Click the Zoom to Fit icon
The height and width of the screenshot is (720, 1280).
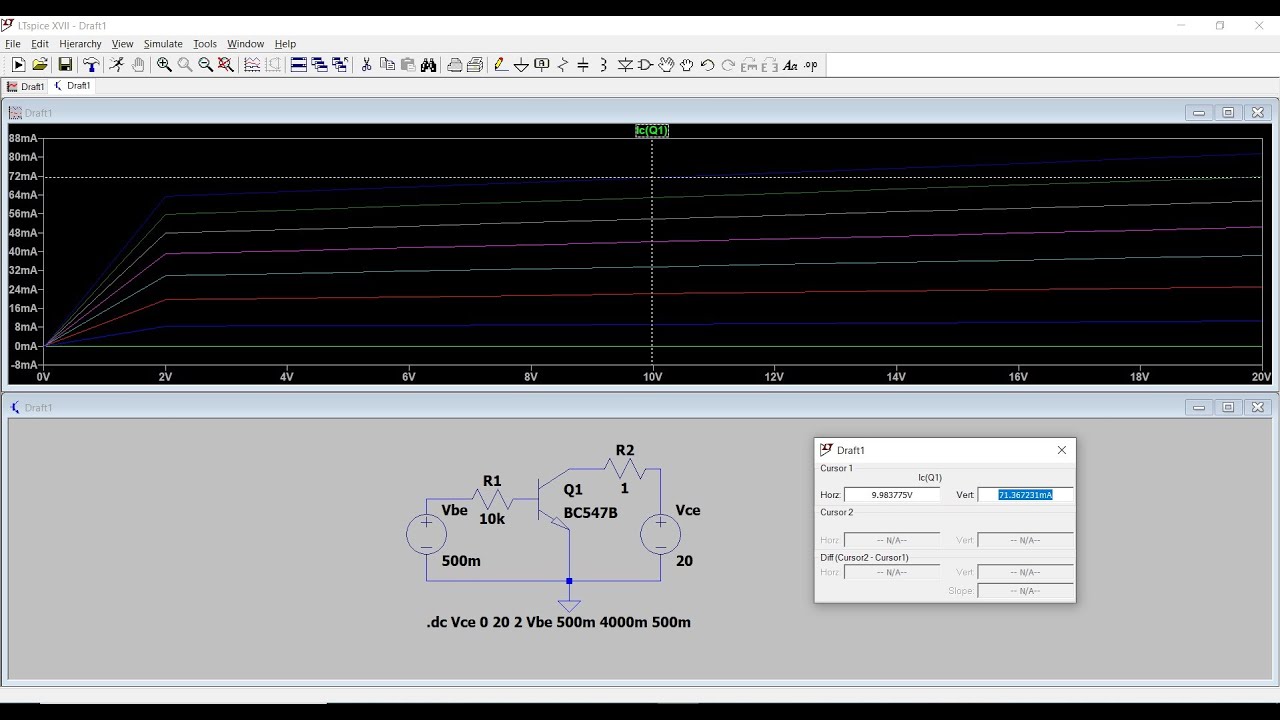pyautogui.click(x=226, y=65)
